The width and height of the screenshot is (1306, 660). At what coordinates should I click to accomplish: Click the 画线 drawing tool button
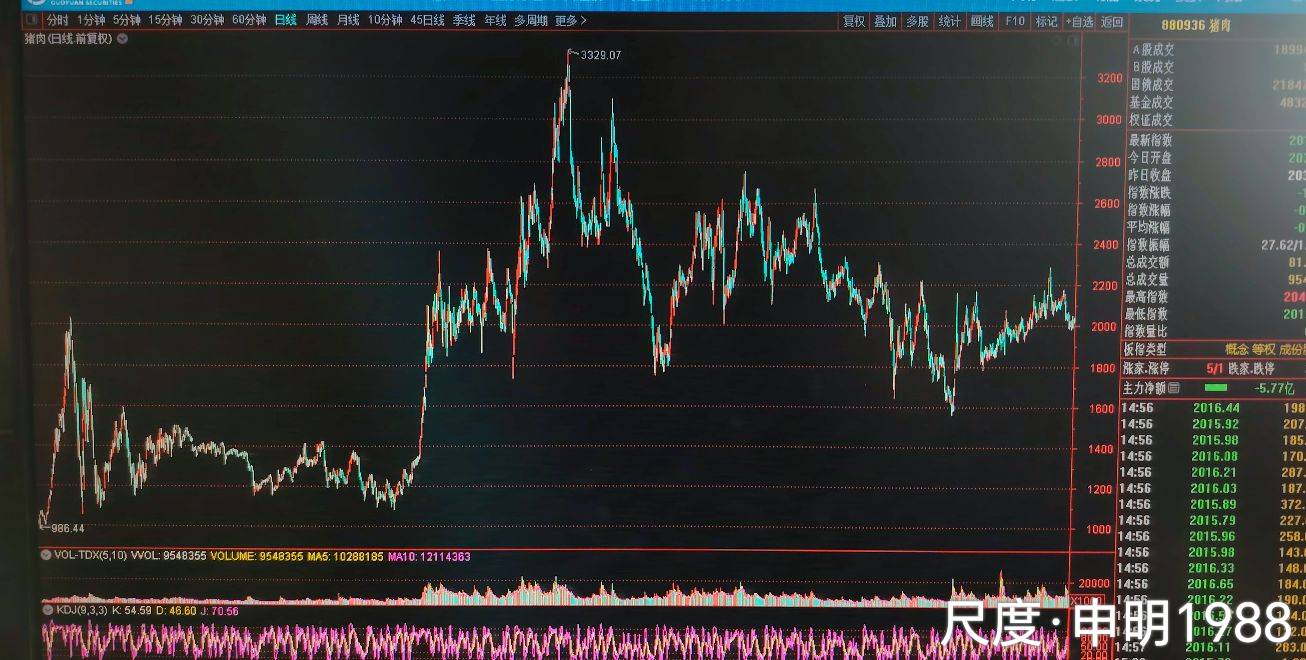click(983, 21)
